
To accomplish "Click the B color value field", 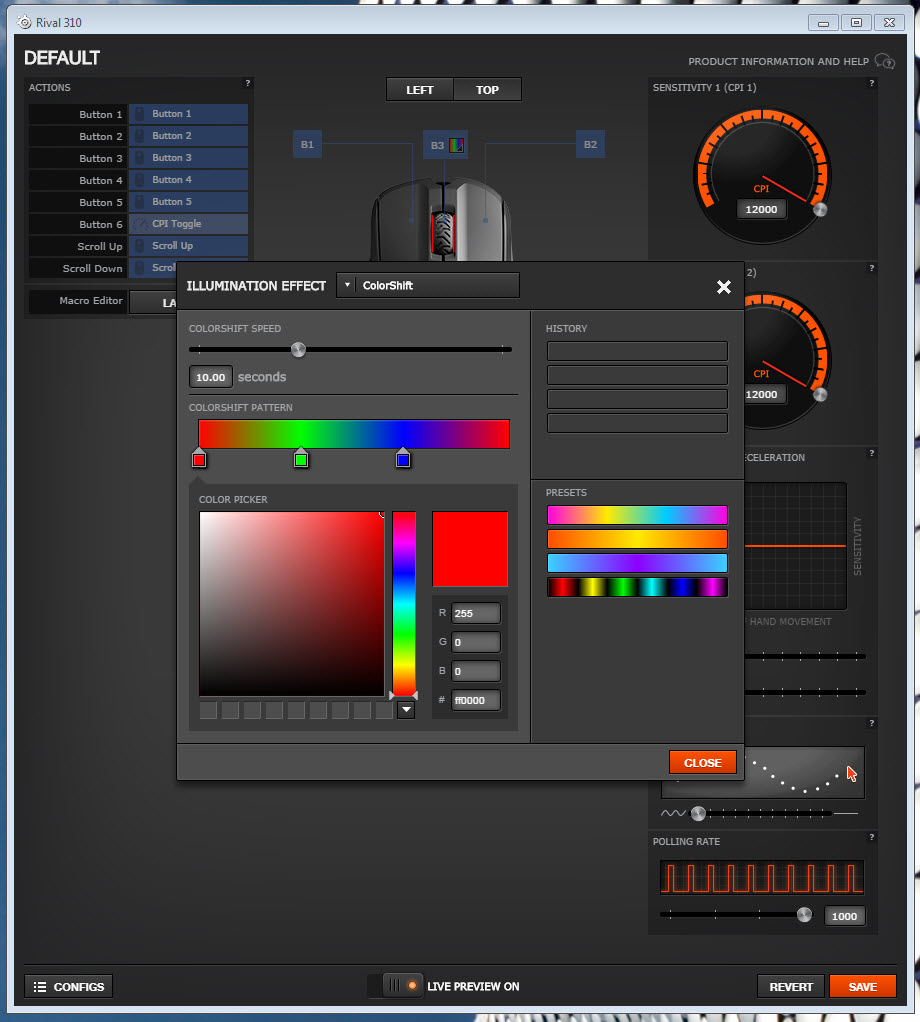I will tap(476, 671).
